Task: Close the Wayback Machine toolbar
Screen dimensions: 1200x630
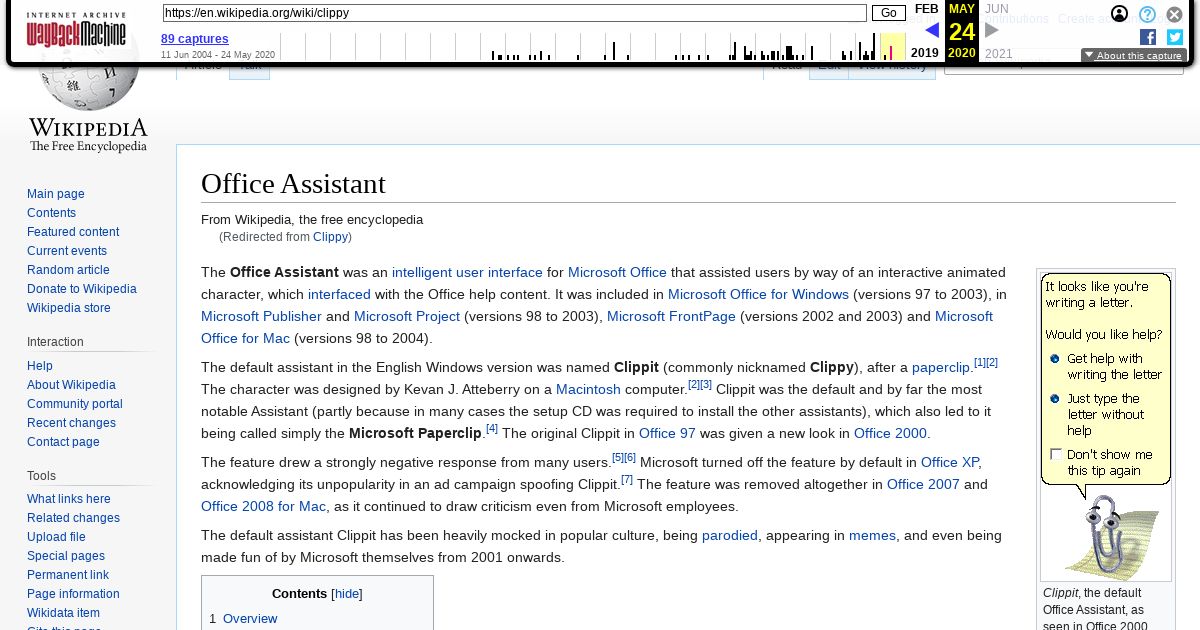Action: coord(1175,14)
